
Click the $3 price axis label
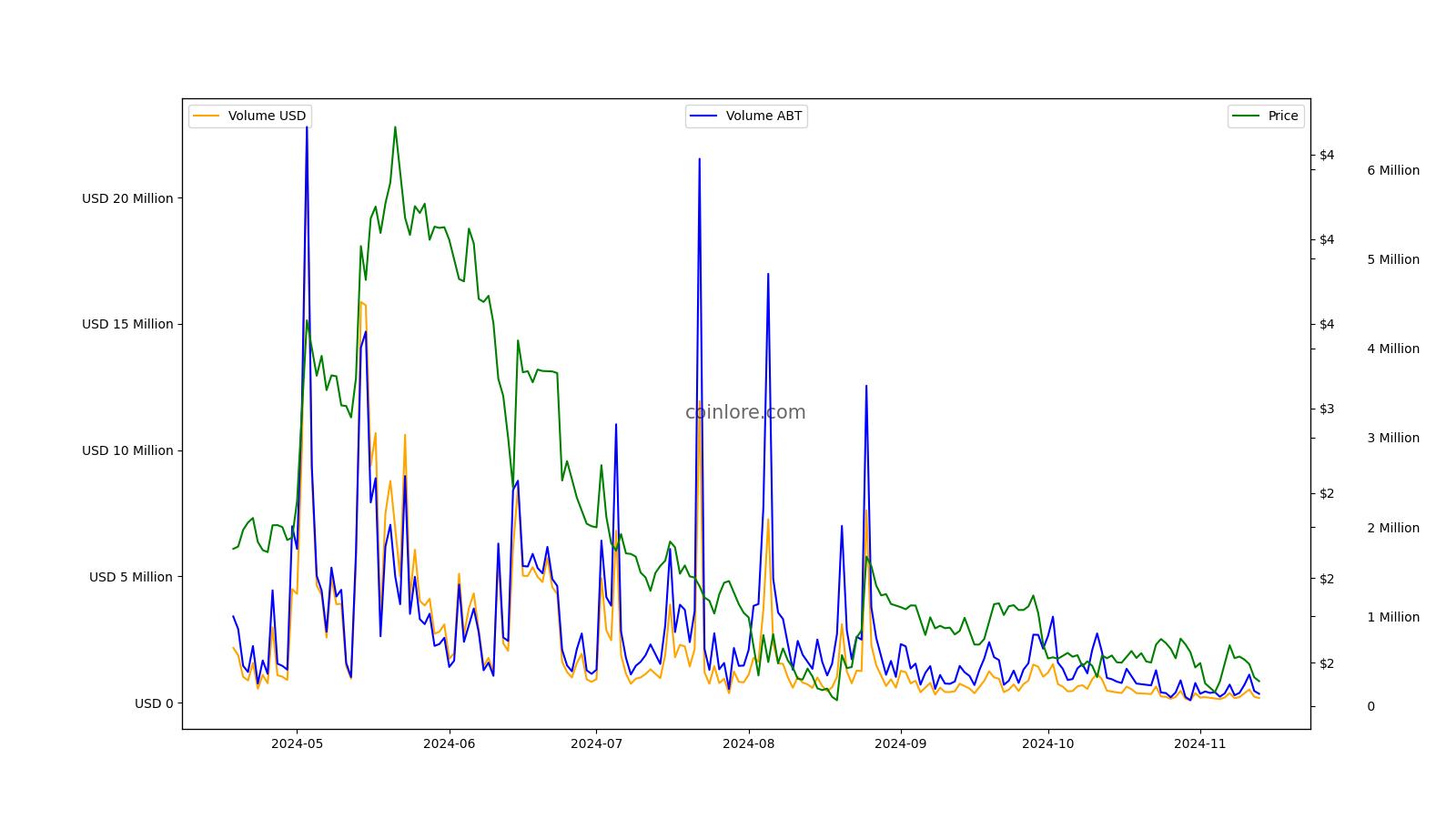(1327, 409)
